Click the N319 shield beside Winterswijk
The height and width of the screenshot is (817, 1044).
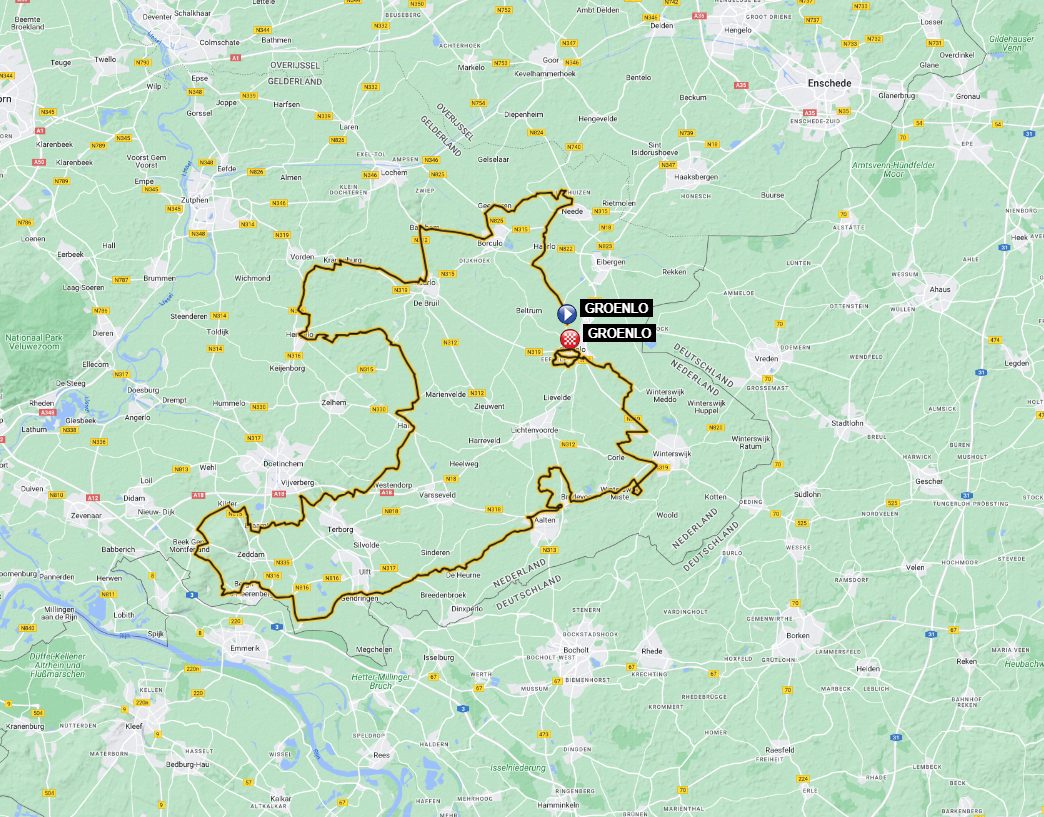point(662,468)
